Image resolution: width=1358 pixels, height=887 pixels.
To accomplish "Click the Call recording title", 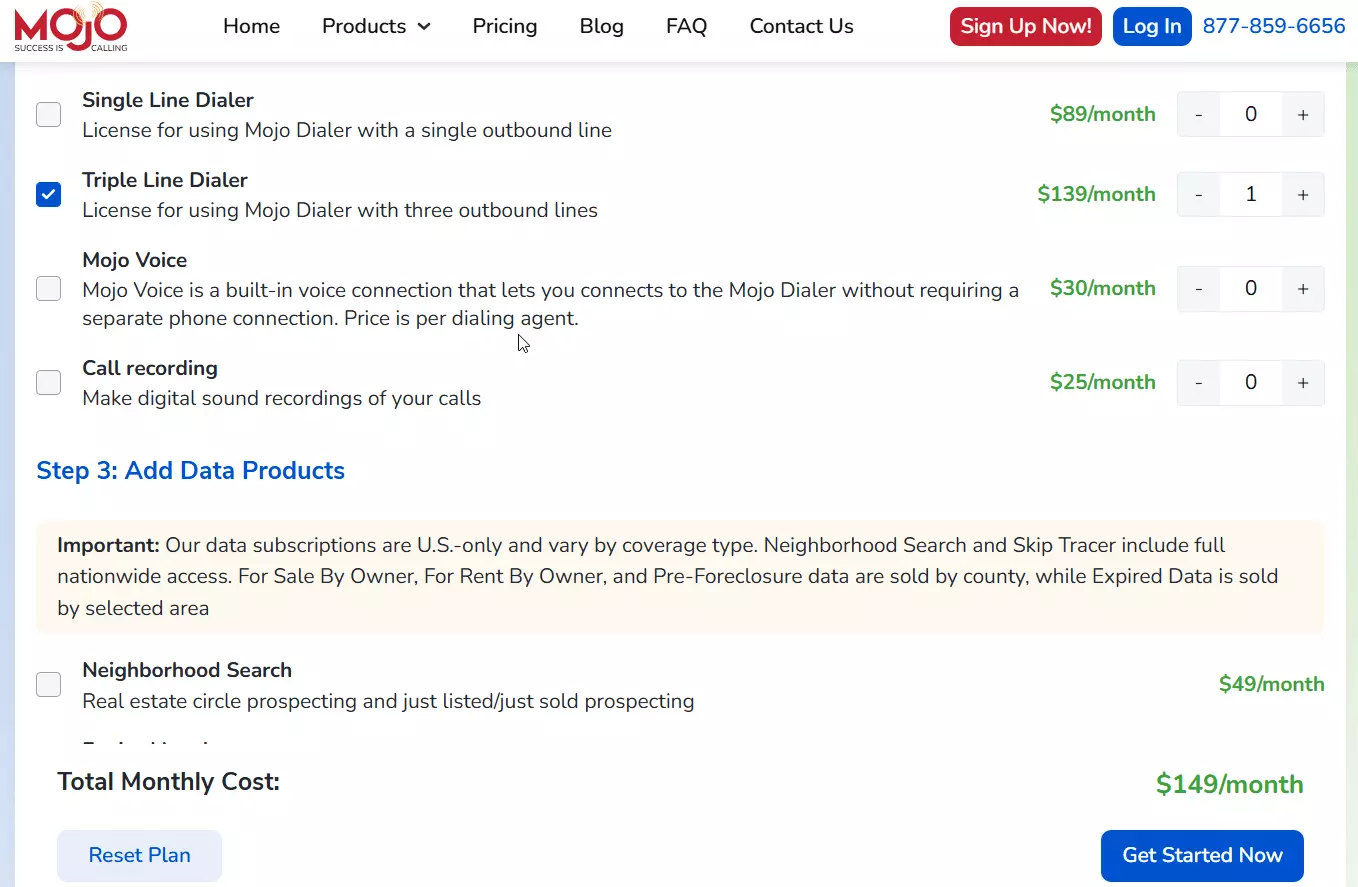I will (150, 368).
